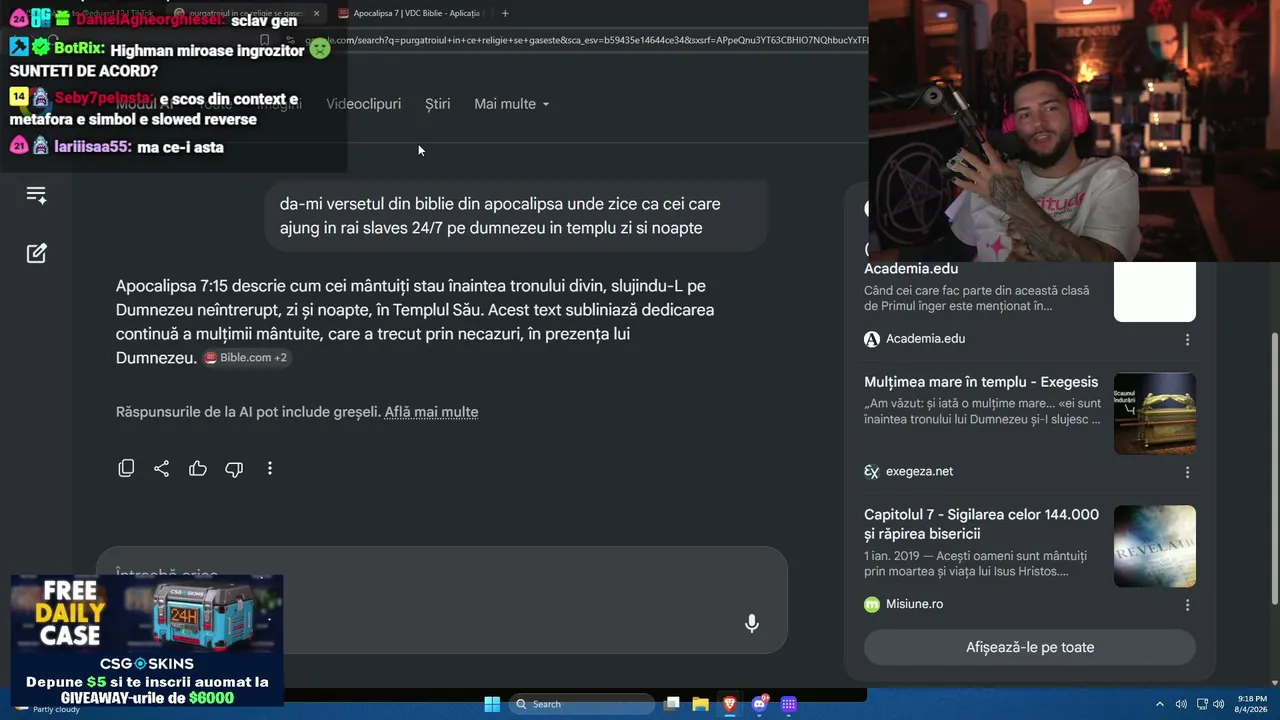Screen dimensions: 1280x720
Task: Share the AI answer
Action: [x=162, y=468]
